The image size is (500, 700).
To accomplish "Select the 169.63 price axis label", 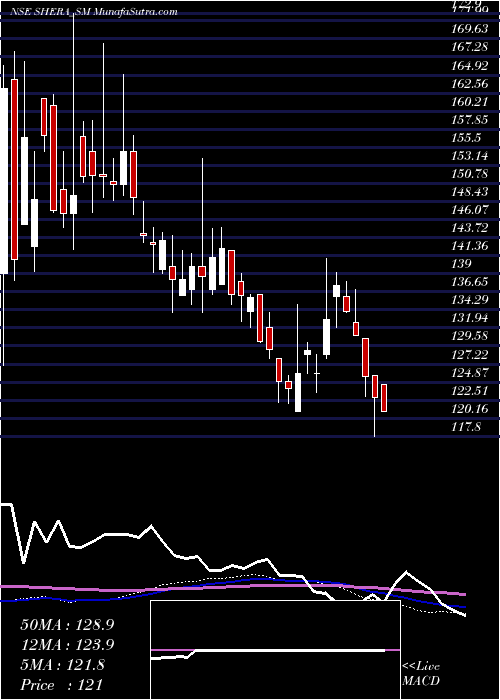I will coord(470,29).
